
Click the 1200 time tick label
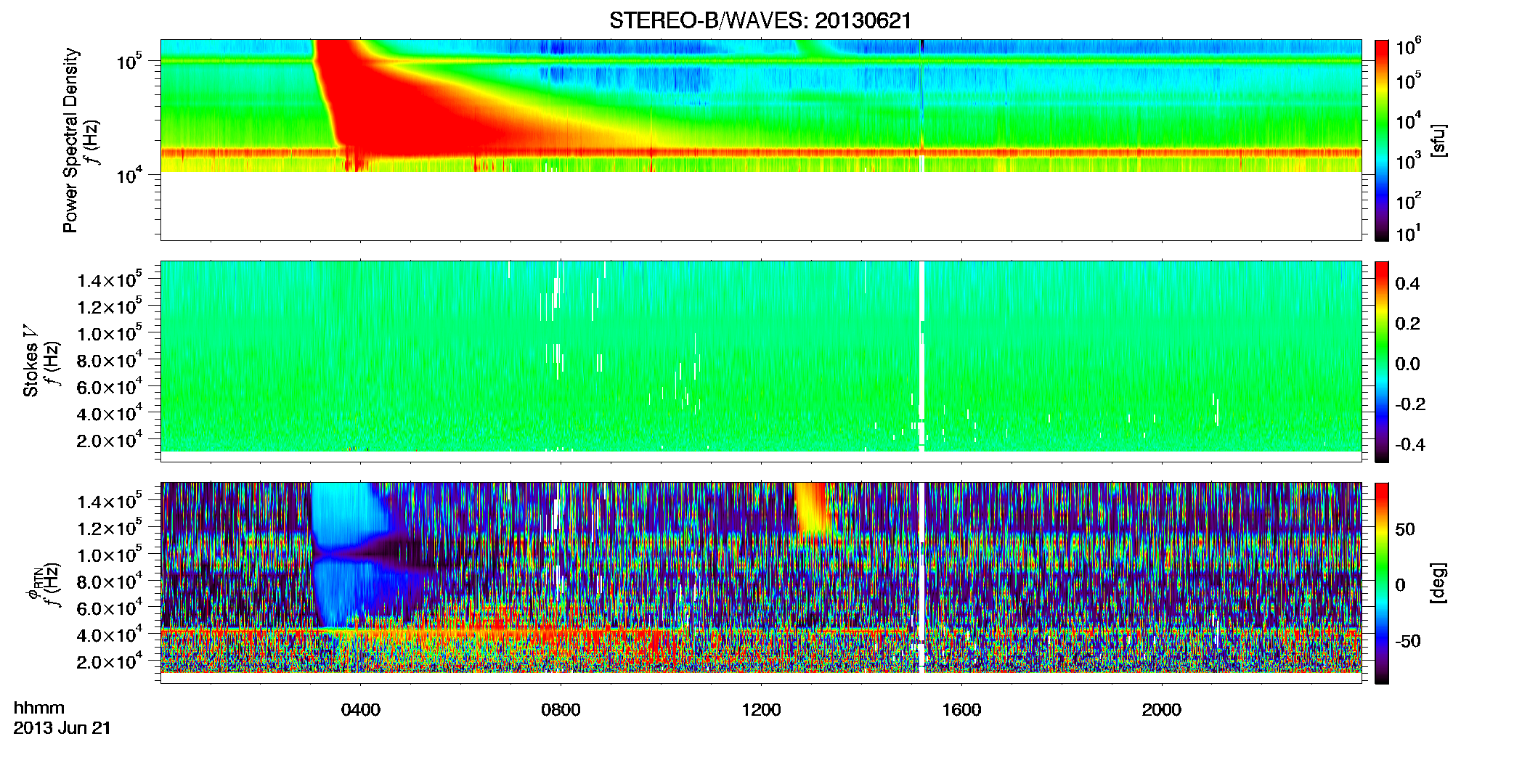pos(761,710)
